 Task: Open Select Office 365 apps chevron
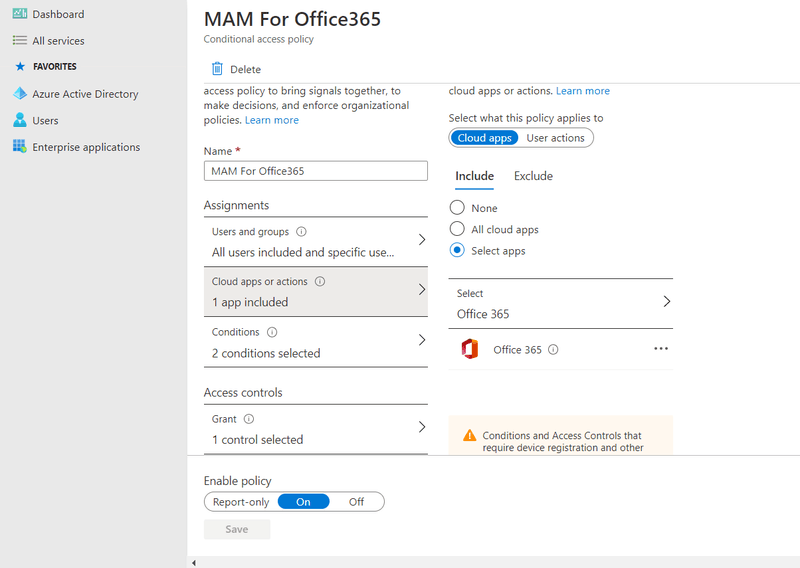tap(666, 301)
